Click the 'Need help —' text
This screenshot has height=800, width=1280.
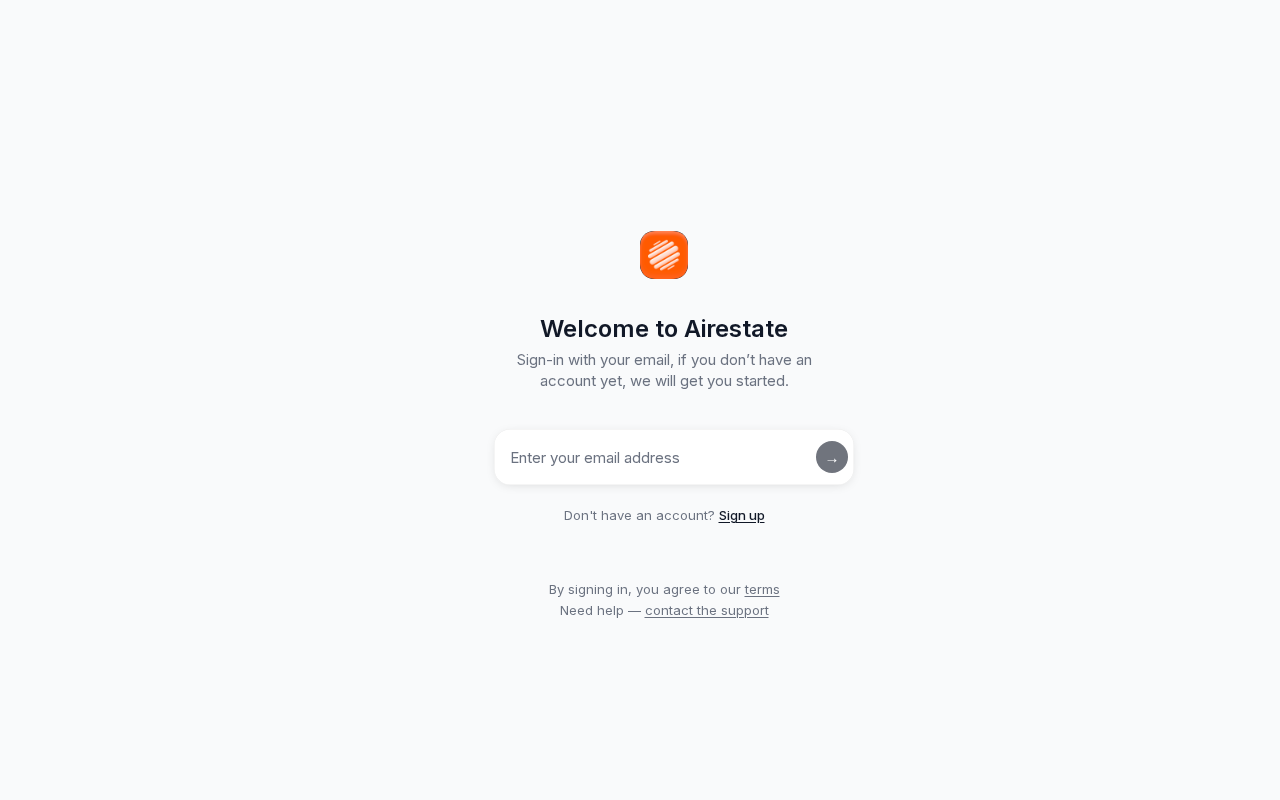[x=600, y=610]
